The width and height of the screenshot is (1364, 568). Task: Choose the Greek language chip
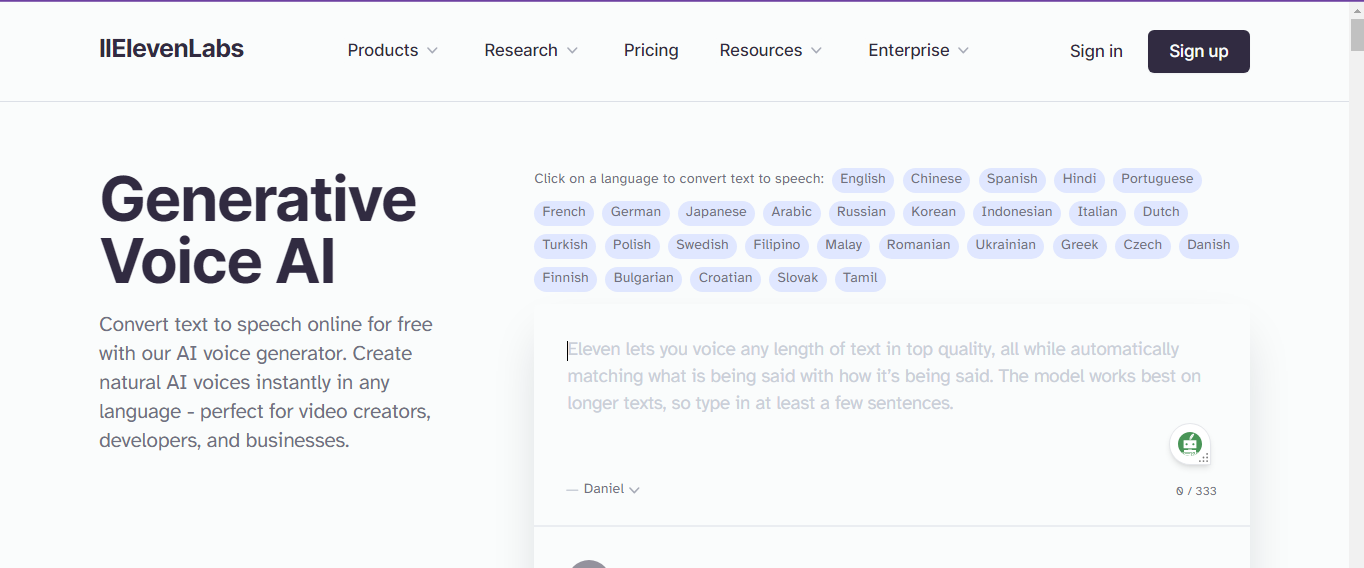1080,245
